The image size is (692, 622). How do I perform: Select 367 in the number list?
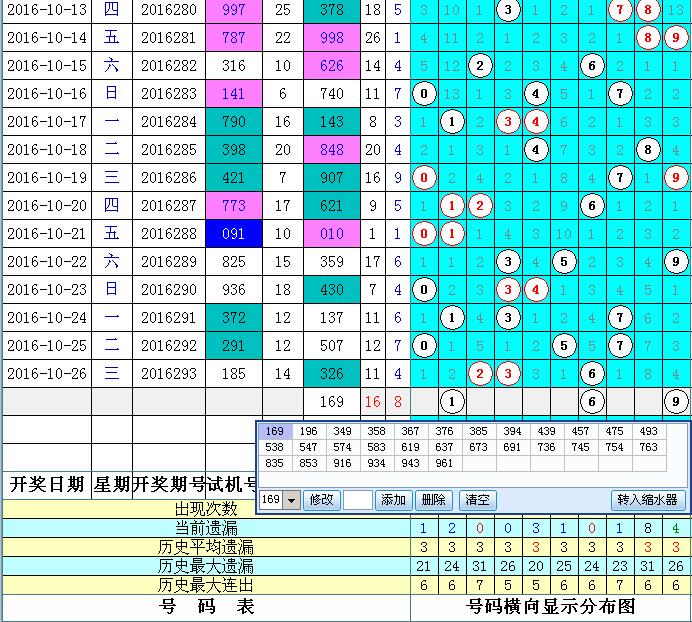tap(410, 431)
